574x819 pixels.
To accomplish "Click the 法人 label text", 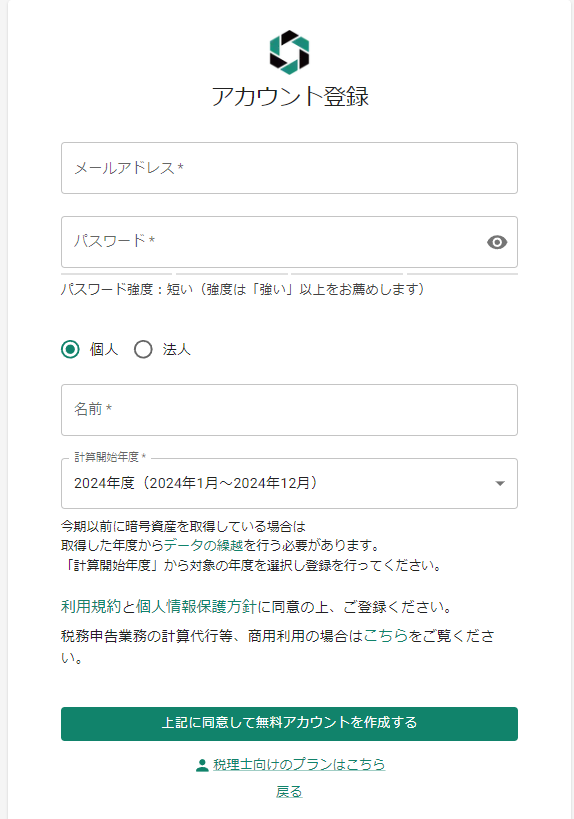I will [177, 349].
